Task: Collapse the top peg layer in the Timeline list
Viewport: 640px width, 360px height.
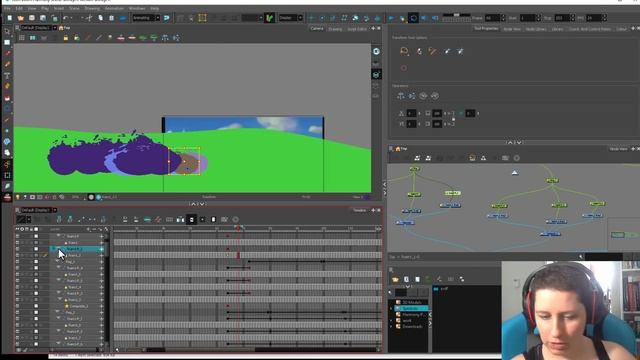Action: click(59, 236)
